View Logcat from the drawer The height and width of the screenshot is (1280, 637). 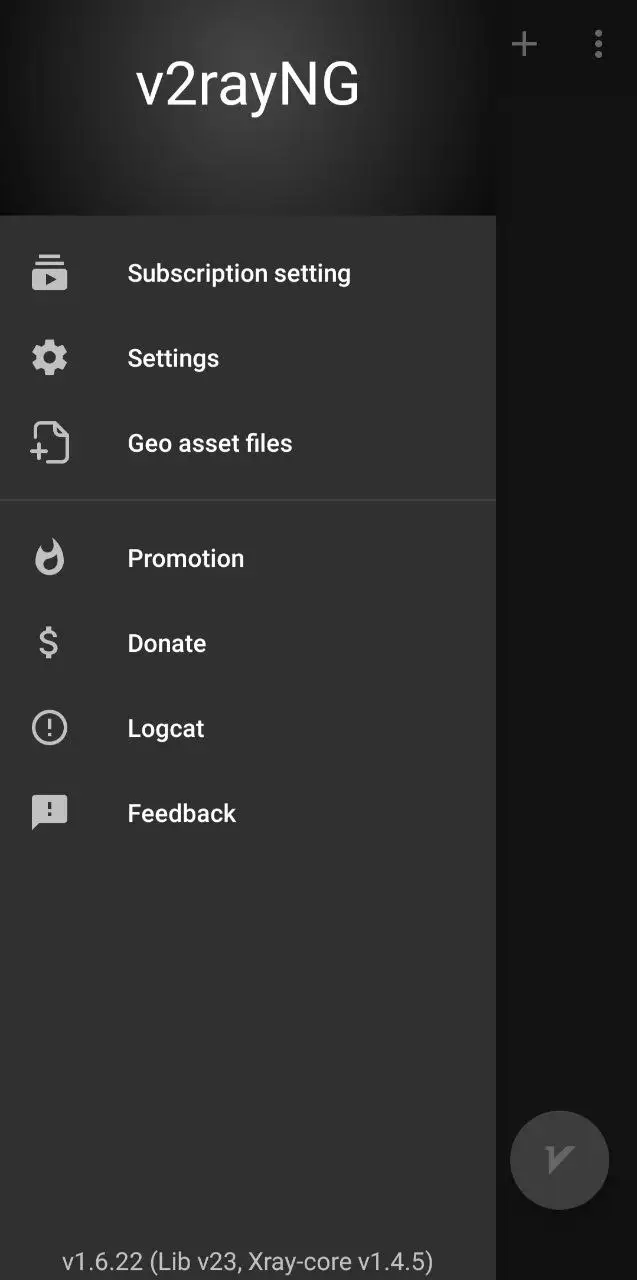248,728
